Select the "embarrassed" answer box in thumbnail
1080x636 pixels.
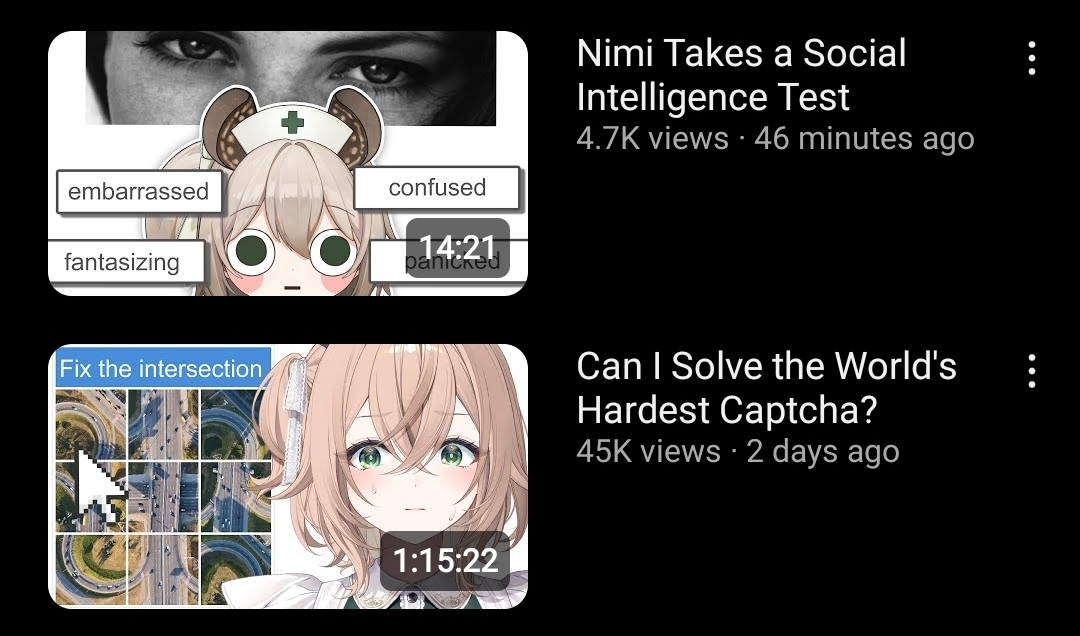pyautogui.click(x=139, y=192)
